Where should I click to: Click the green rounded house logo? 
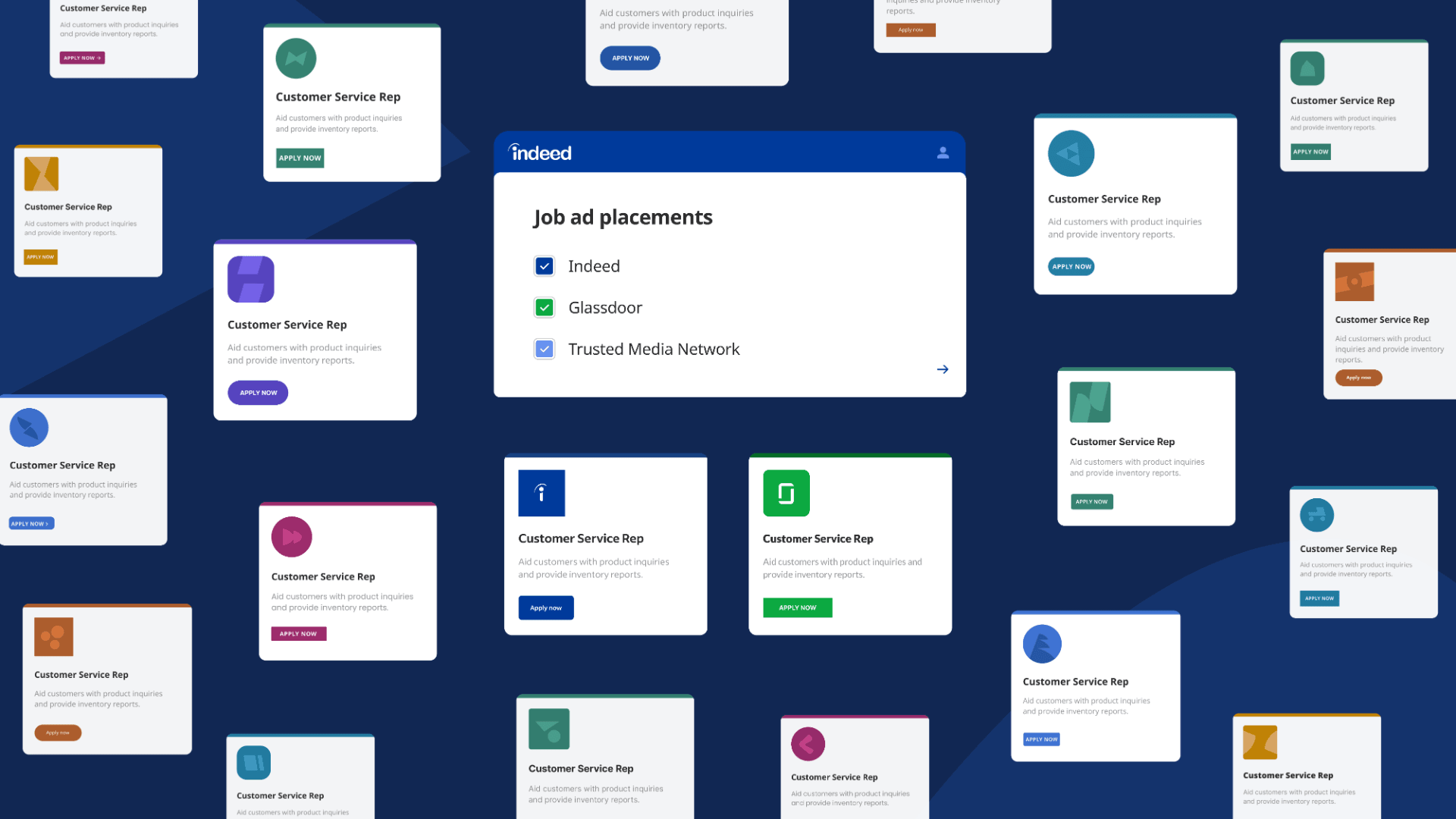point(1307,68)
